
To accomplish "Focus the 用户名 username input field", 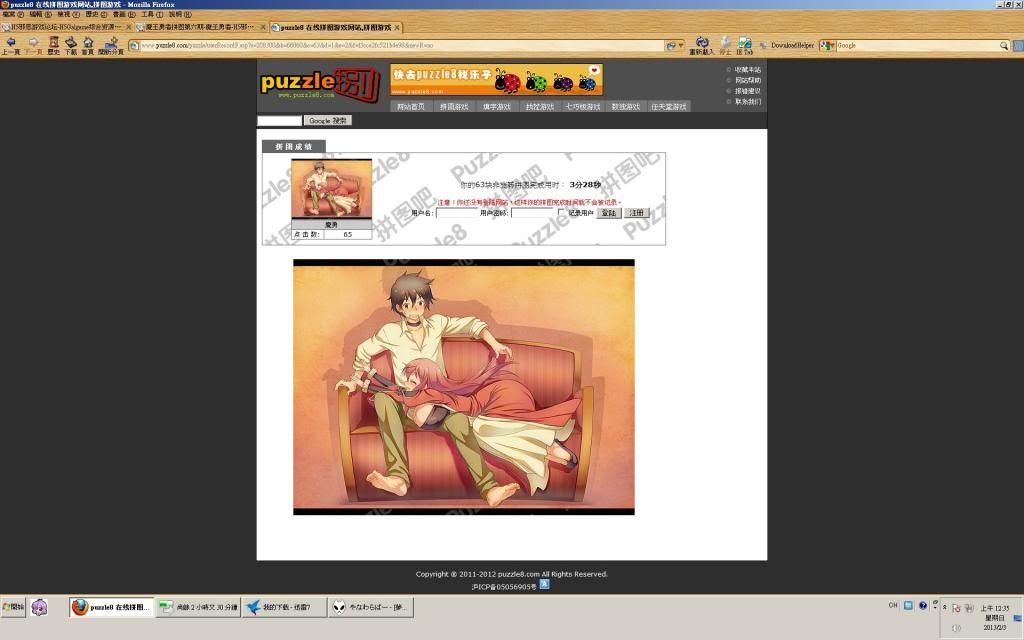I will click(456, 213).
